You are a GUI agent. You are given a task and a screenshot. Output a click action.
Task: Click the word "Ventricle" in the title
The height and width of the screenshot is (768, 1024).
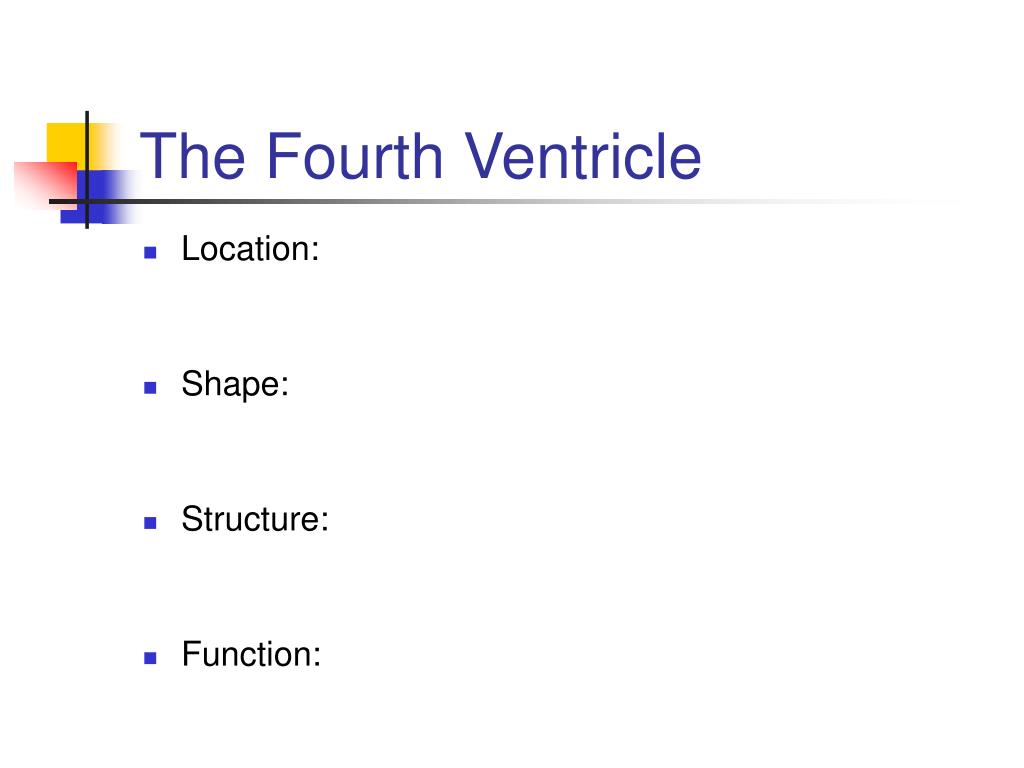coord(583,156)
